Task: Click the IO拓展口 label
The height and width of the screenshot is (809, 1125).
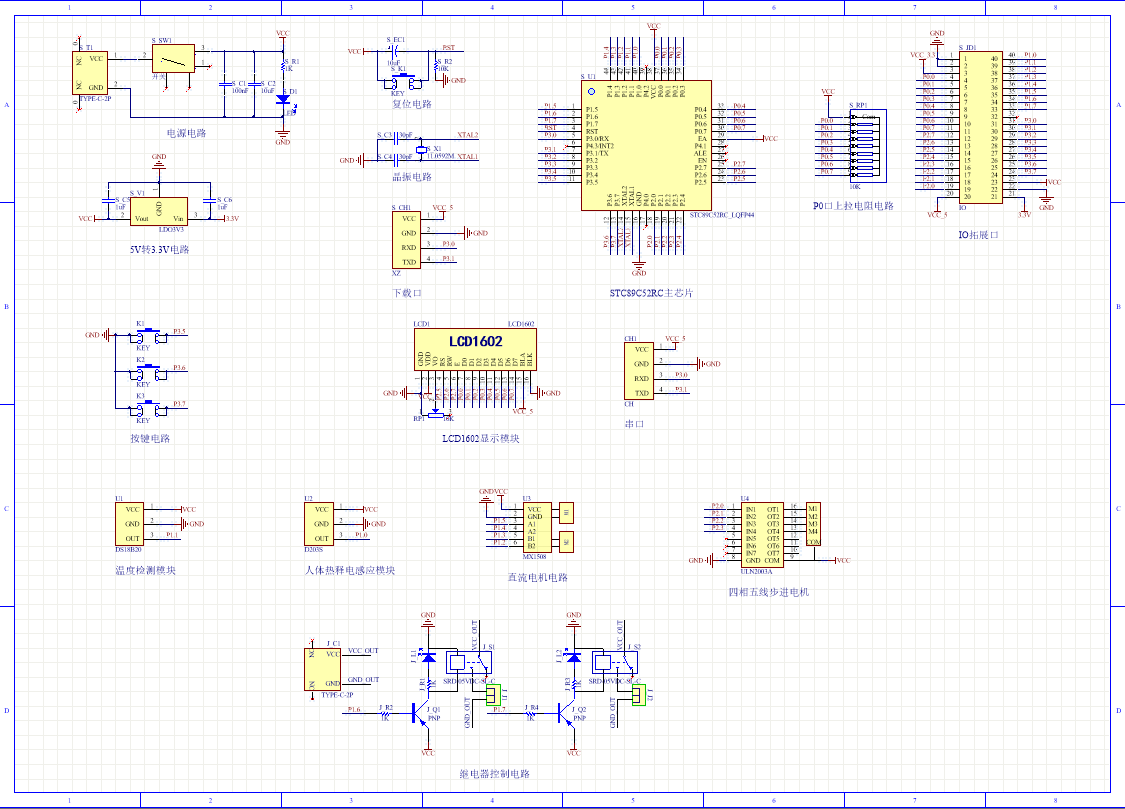Action: [x=979, y=235]
